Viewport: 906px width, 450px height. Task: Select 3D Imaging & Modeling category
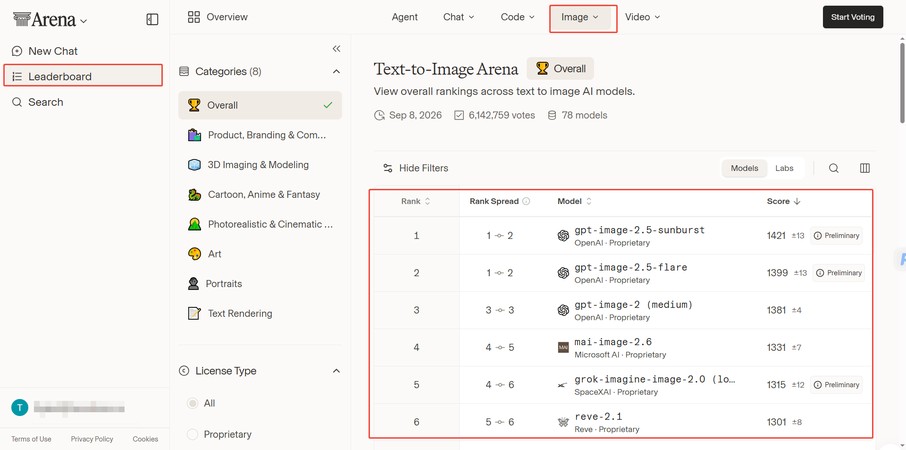click(x=260, y=165)
